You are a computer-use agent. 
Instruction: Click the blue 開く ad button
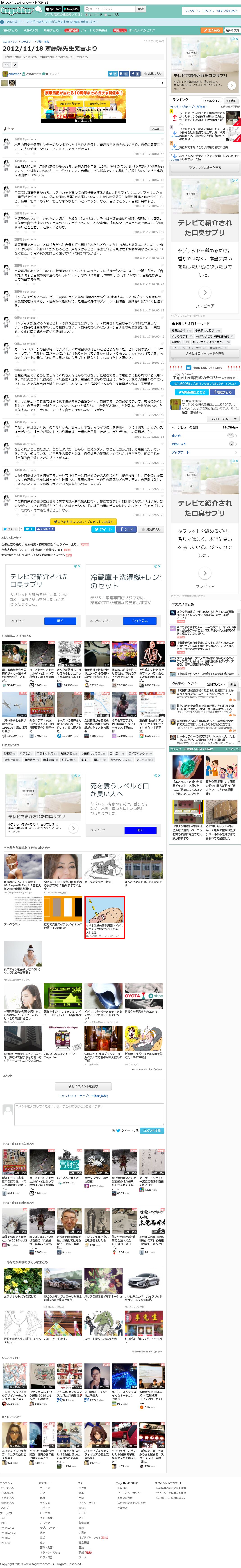tap(60, 621)
